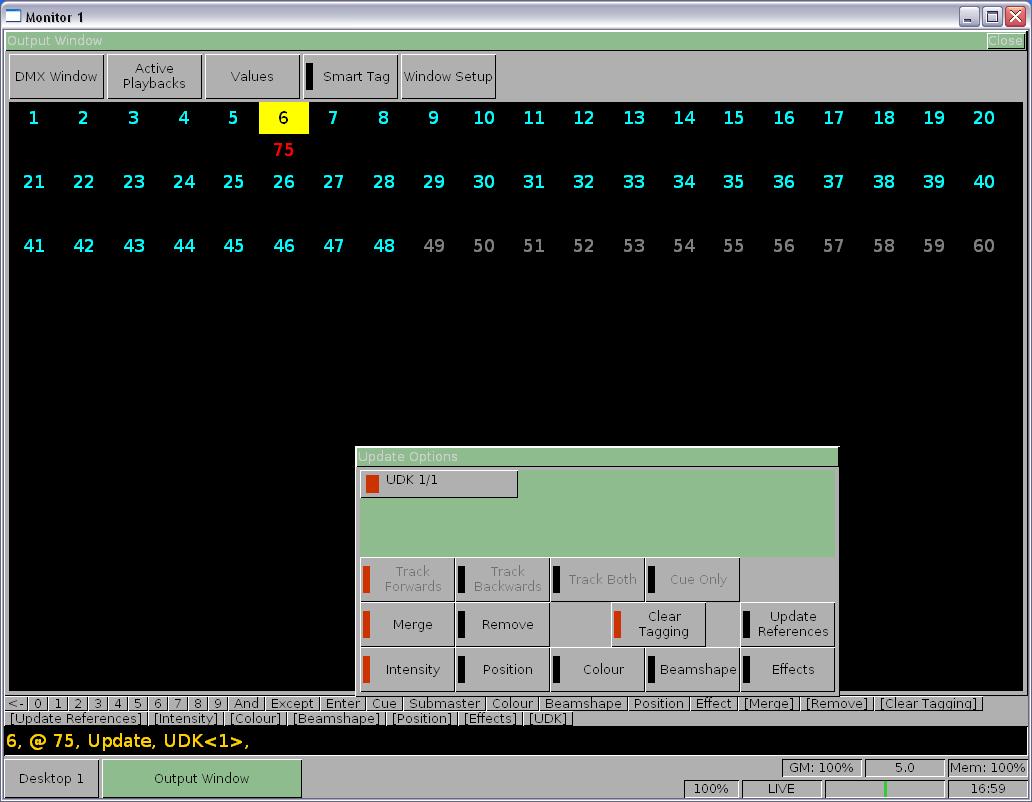This screenshot has height=802, width=1032.
Task: Click digit 5 on command keypad
Action: tap(138, 703)
